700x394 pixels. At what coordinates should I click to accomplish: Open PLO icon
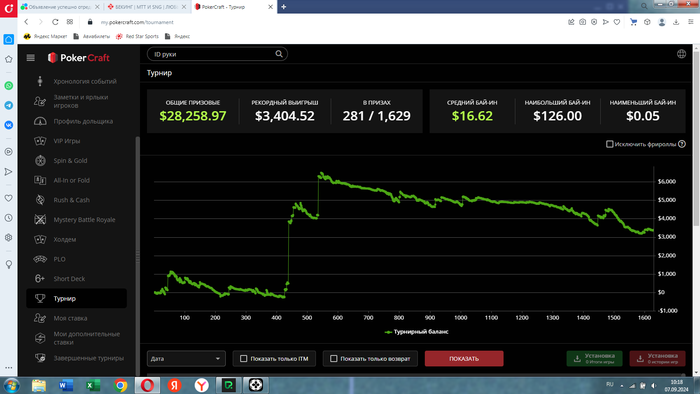40,259
